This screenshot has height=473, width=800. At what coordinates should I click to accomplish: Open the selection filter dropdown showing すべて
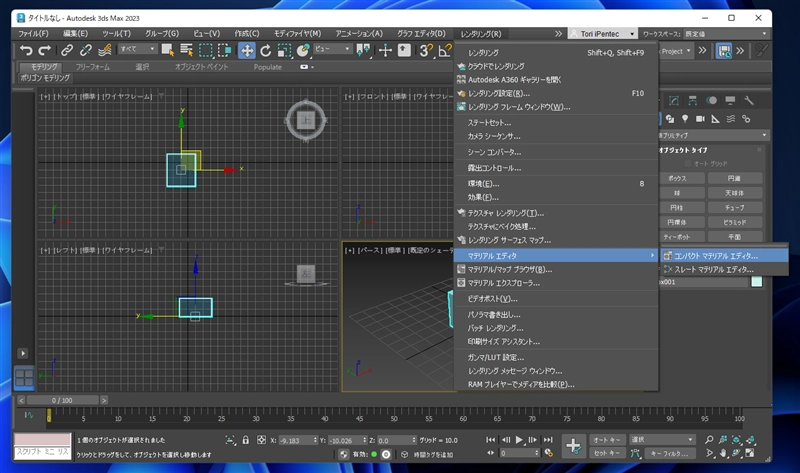point(137,49)
